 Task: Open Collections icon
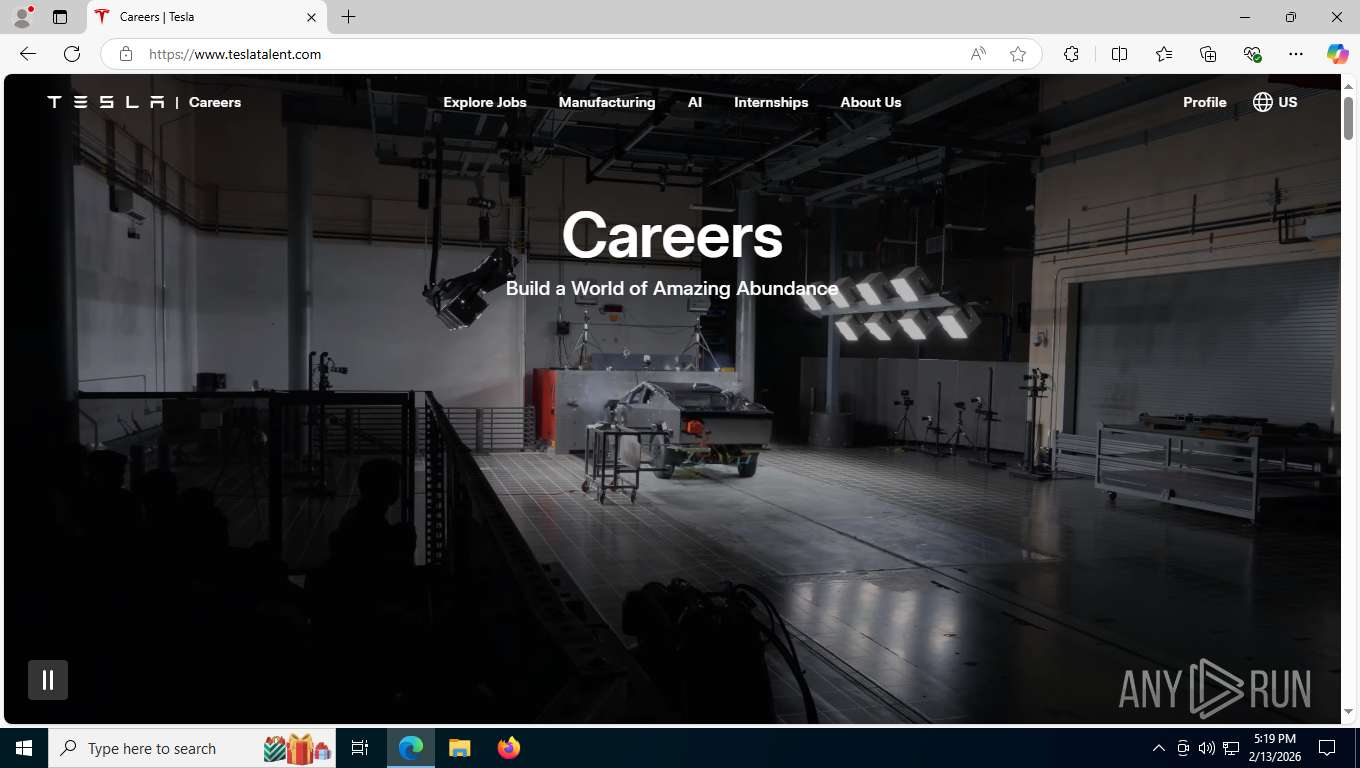(1208, 54)
